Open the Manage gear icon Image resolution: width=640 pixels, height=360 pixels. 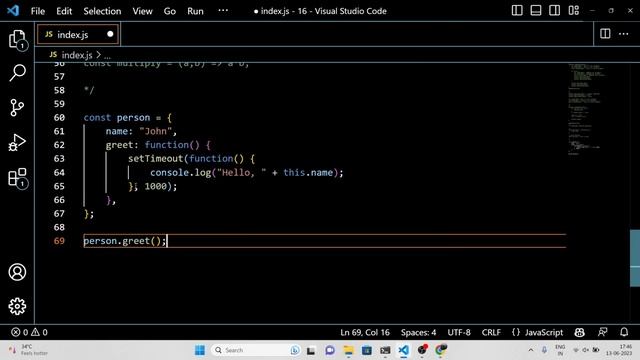[x=17, y=306]
